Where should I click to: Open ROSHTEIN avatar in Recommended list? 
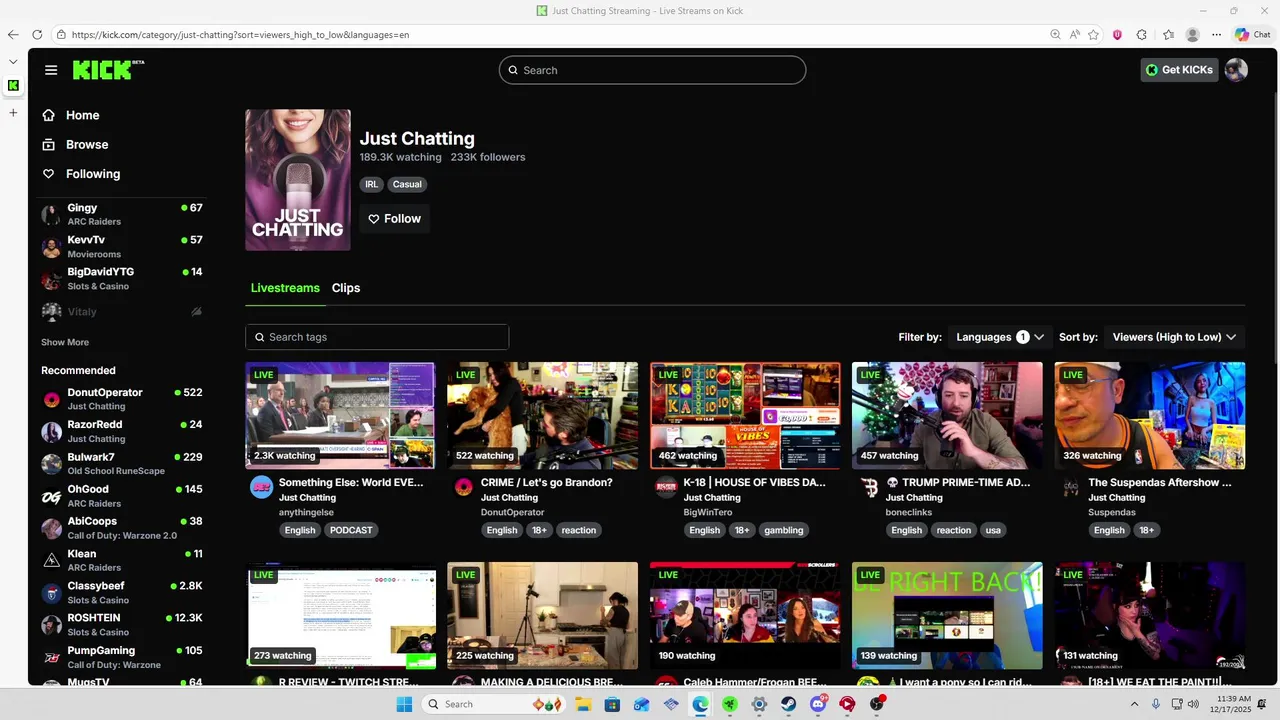click(51, 625)
